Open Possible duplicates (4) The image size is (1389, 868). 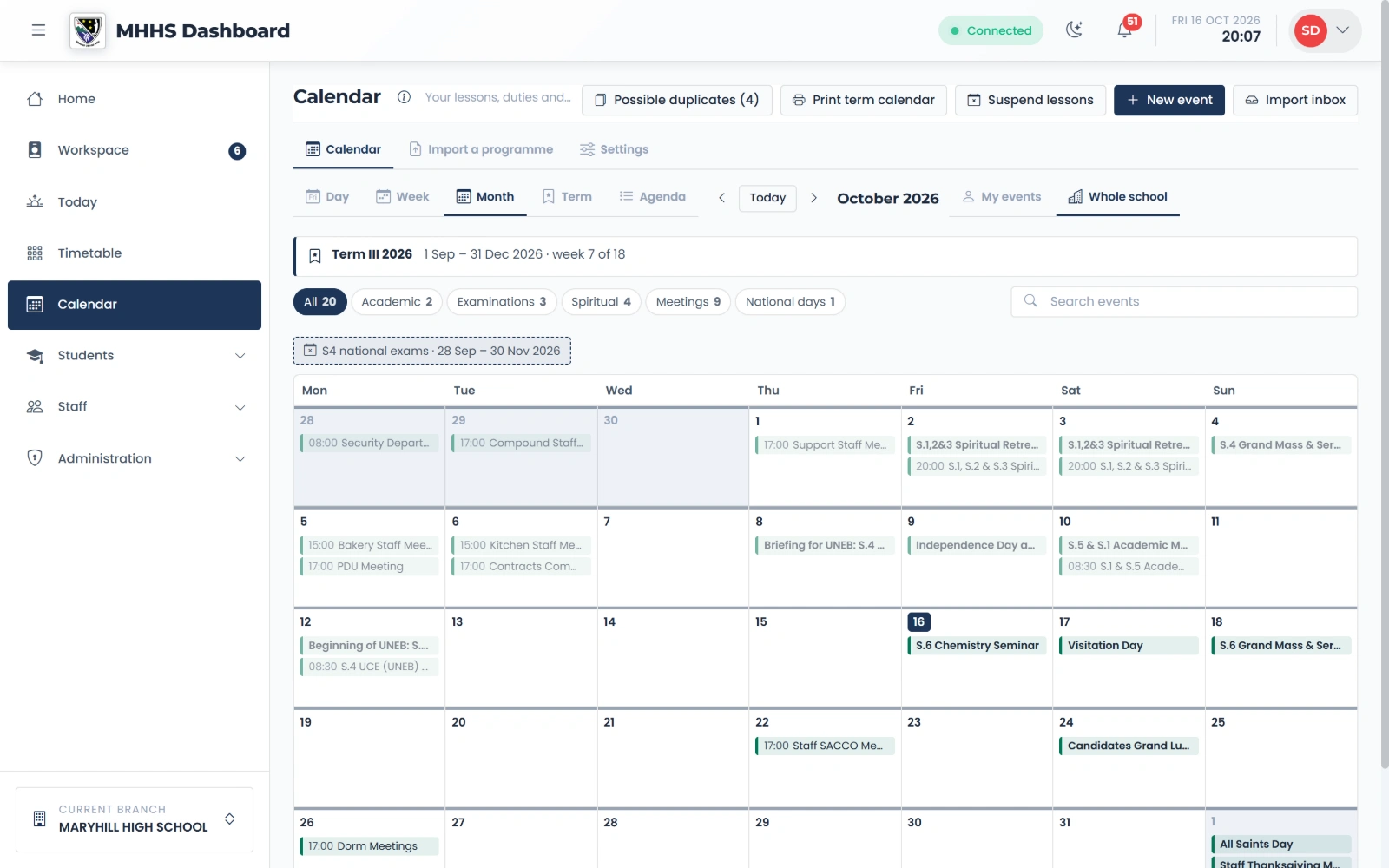point(676,100)
